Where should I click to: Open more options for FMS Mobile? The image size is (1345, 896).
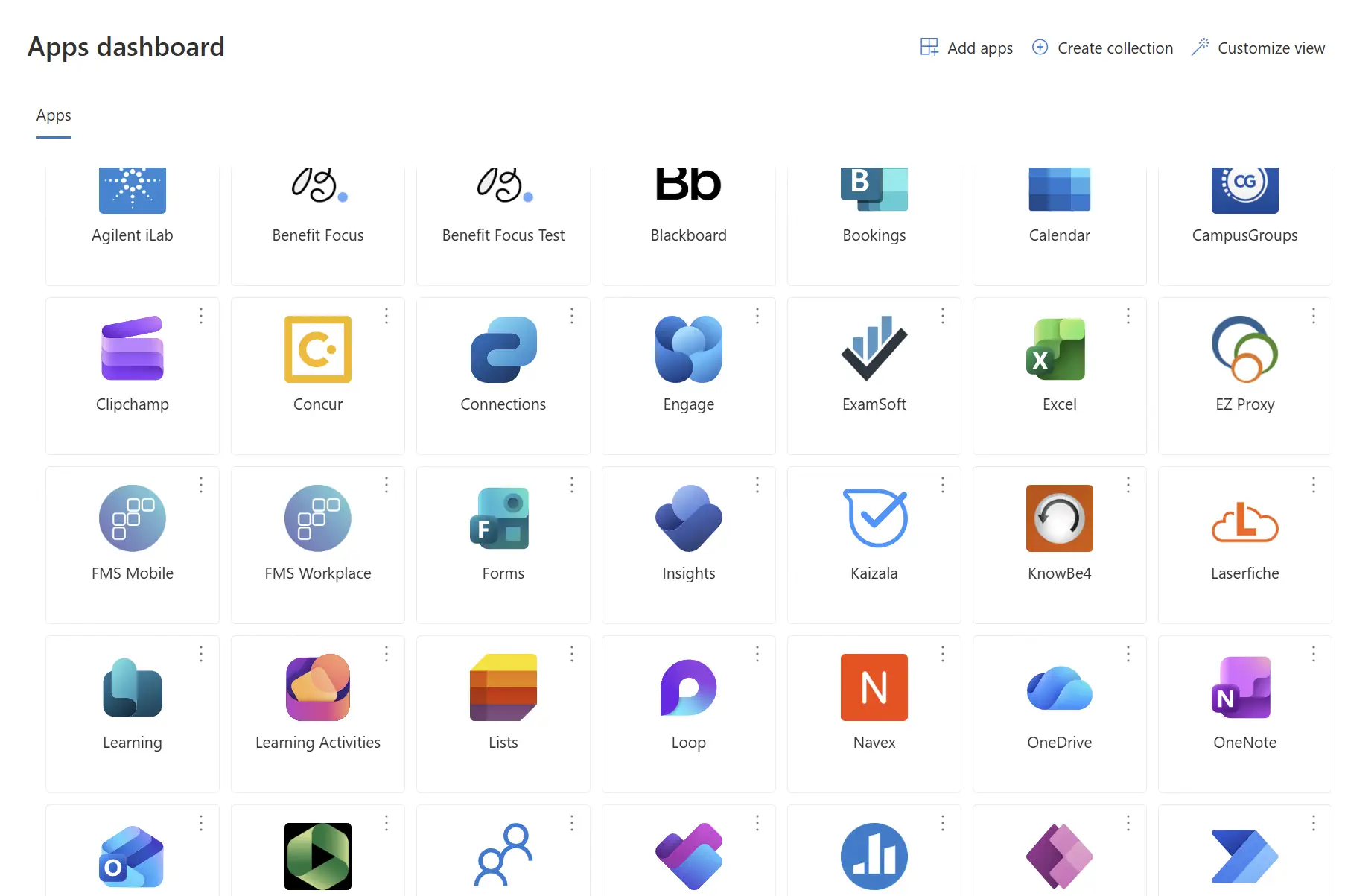coord(201,485)
